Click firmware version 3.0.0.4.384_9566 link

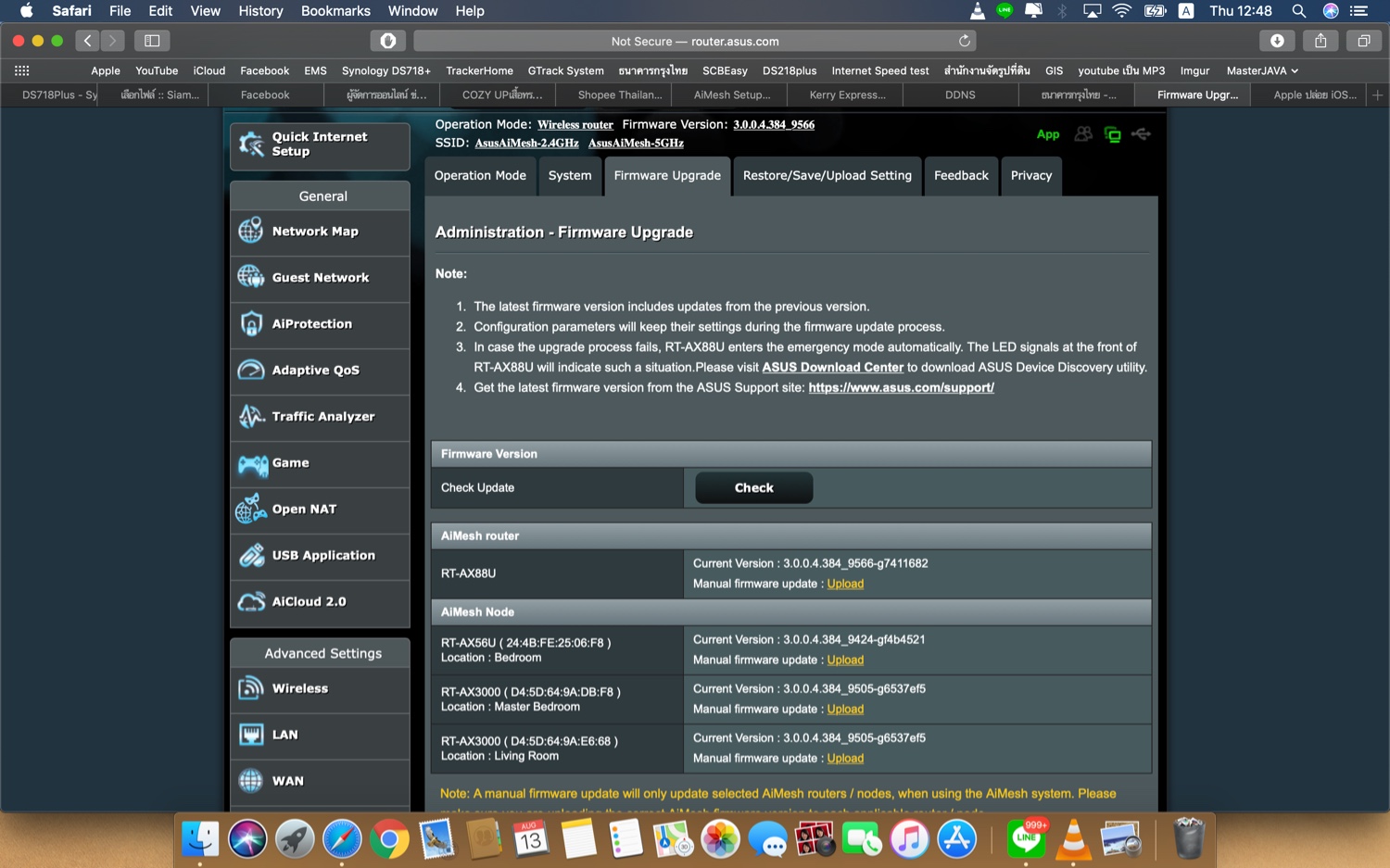774,125
